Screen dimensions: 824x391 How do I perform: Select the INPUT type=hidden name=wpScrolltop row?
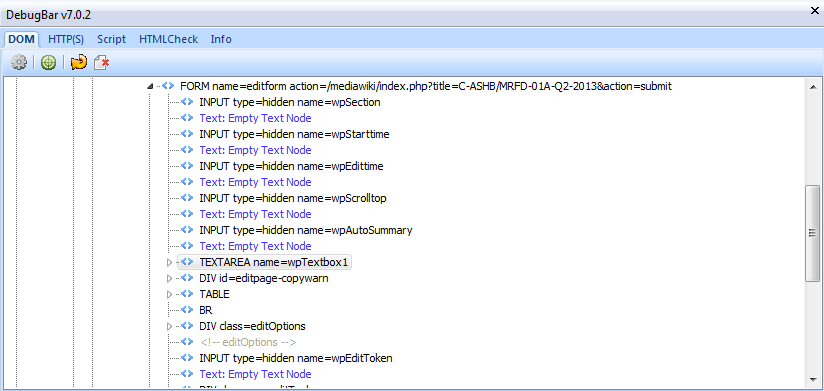[293, 198]
